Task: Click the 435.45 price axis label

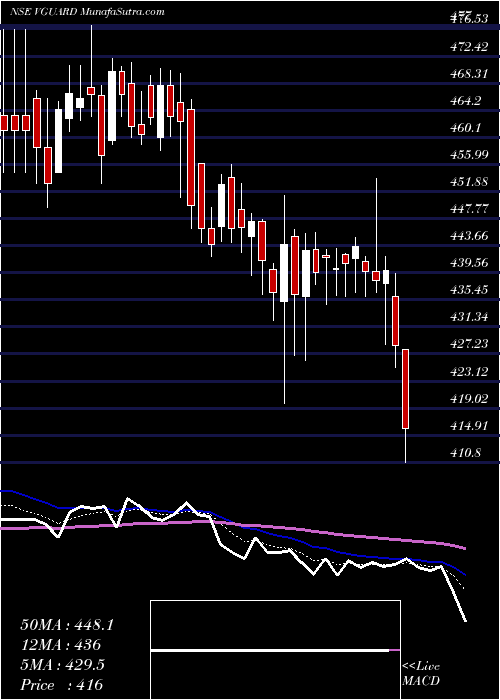Action: click(469, 290)
